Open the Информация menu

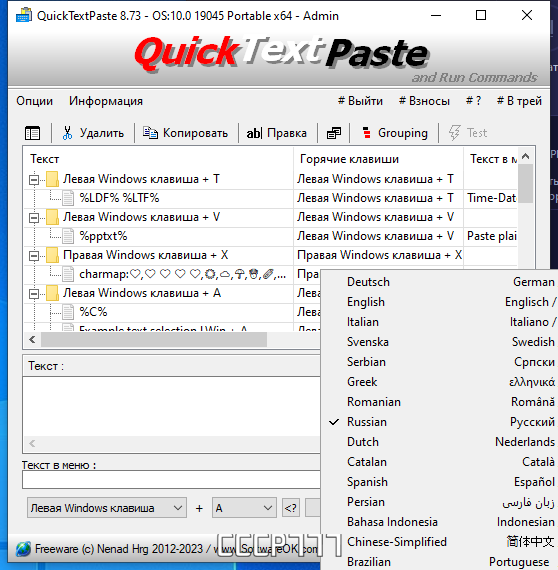[106, 101]
